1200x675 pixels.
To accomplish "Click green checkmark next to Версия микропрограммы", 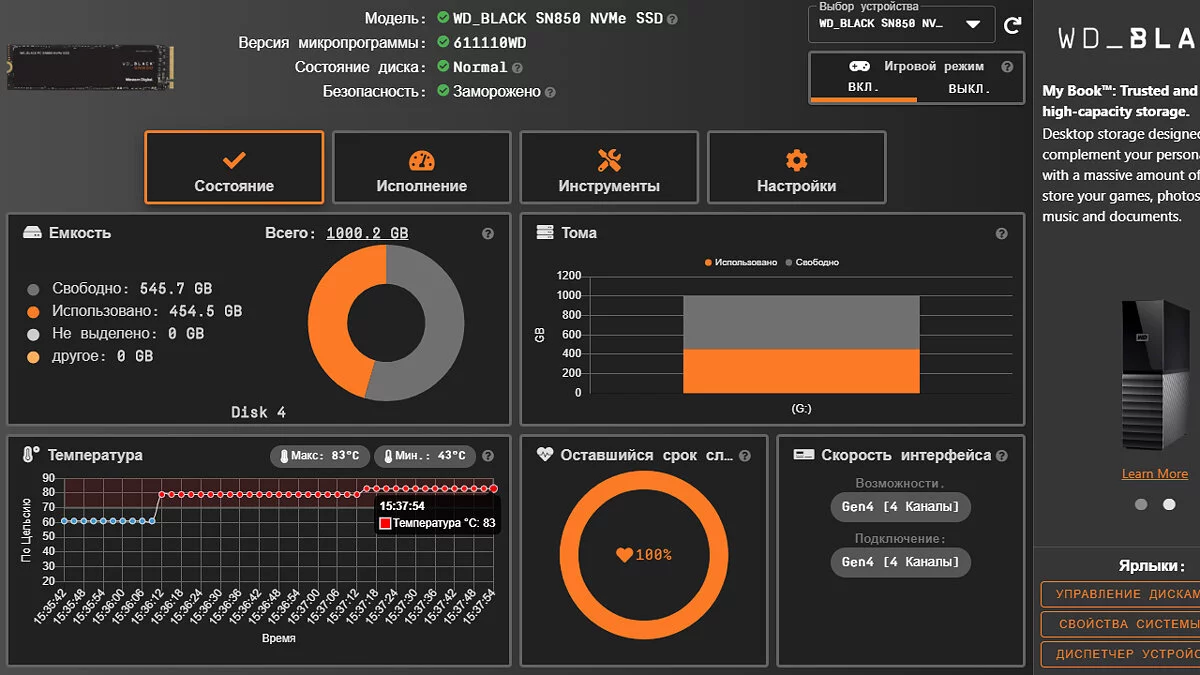I will pos(444,43).
